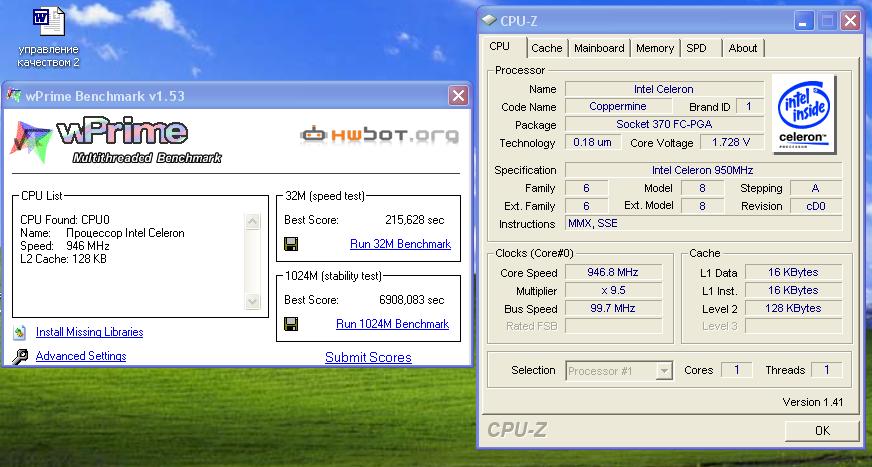The height and width of the screenshot is (467, 872).
Task: Click the '946.8 MHz' core speed value
Action: click(x=613, y=272)
